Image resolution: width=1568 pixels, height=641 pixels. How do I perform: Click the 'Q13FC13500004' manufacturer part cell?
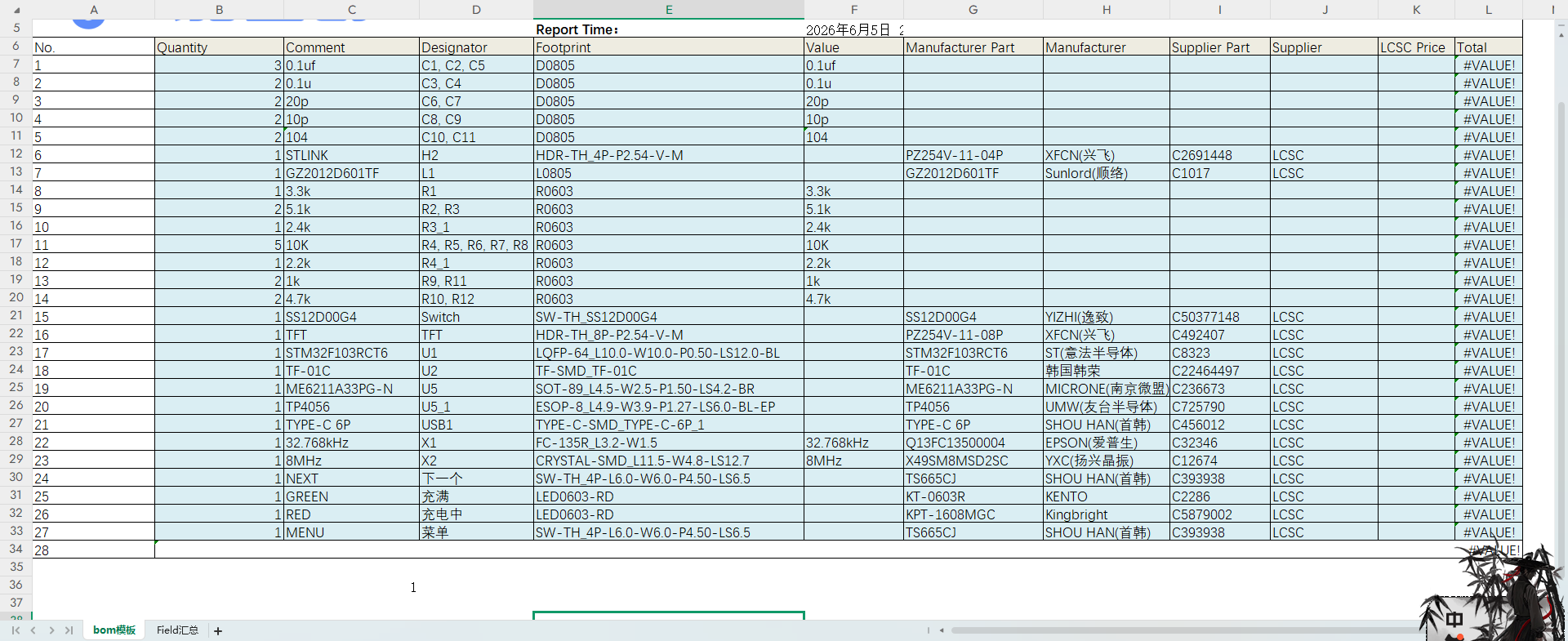point(973,443)
